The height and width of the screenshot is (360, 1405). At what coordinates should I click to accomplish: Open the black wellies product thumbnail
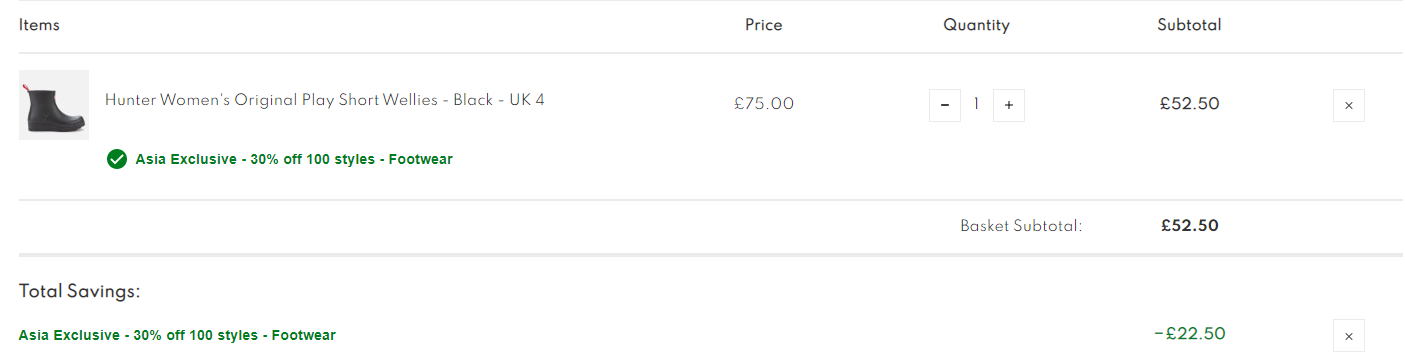[x=54, y=105]
